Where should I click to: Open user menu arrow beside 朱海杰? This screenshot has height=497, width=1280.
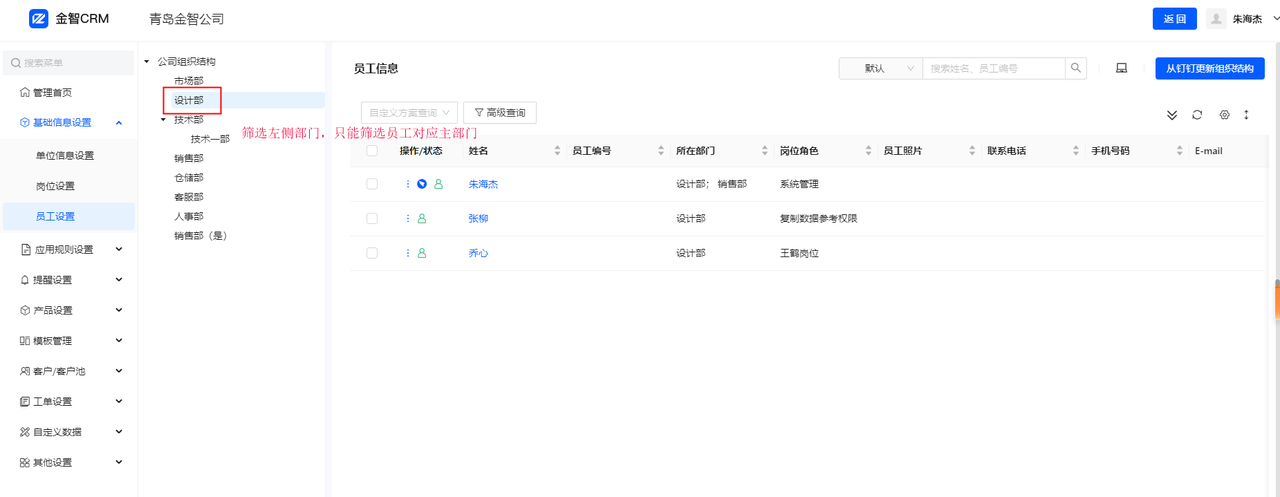(1275, 18)
